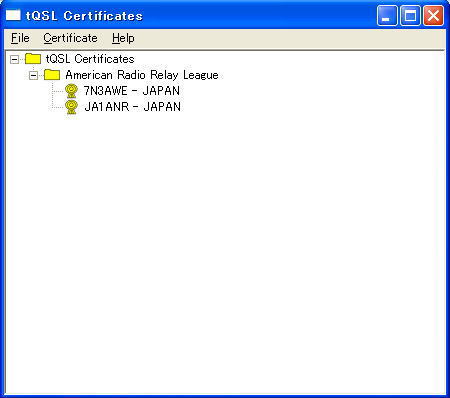Viewport: 450px width, 398px height.
Task: Select the 7N3AWE - JAPAN certificate
Action: pos(132,91)
